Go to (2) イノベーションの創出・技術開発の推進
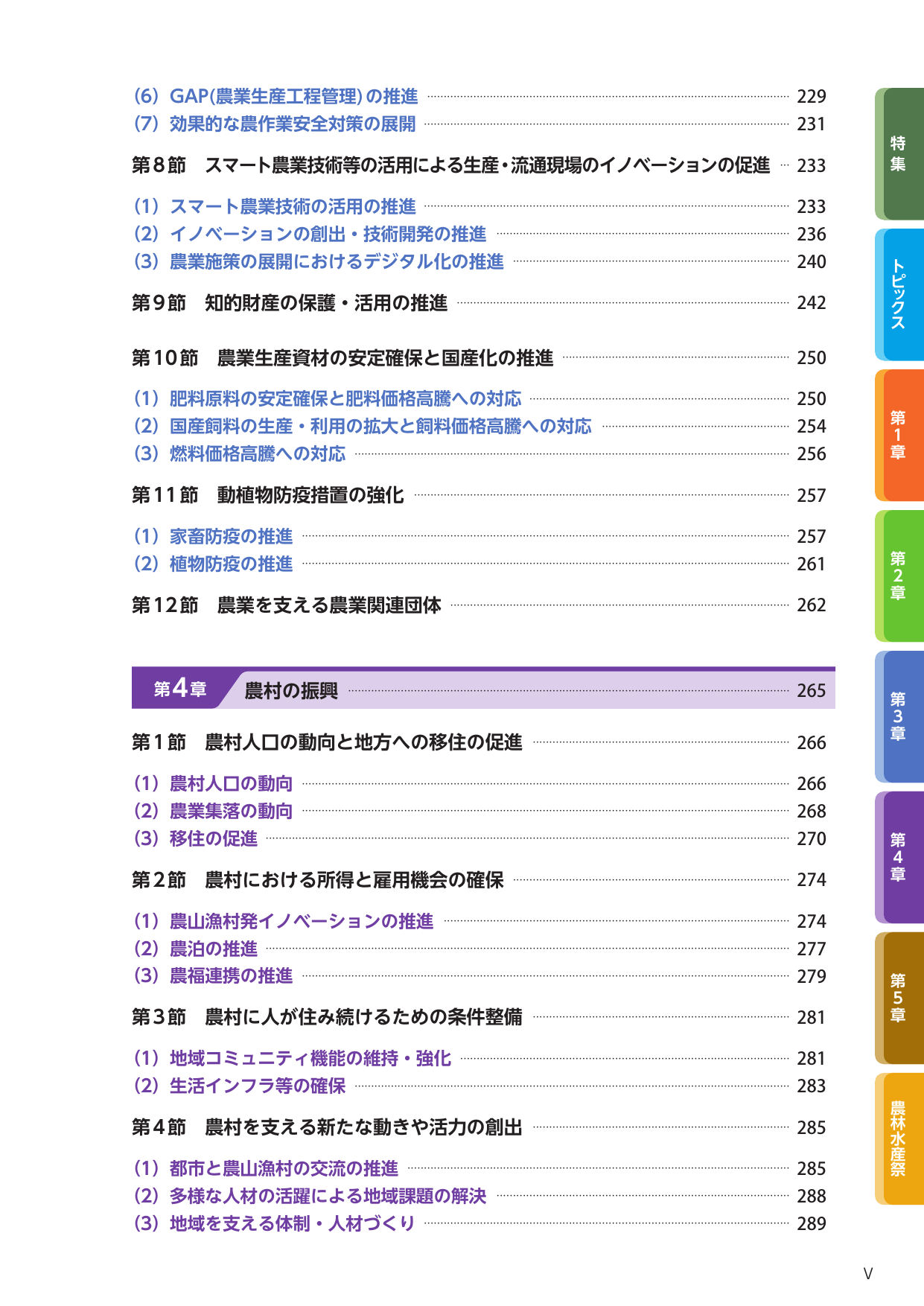This screenshot has height=1306, width=924. coord(310,234)
